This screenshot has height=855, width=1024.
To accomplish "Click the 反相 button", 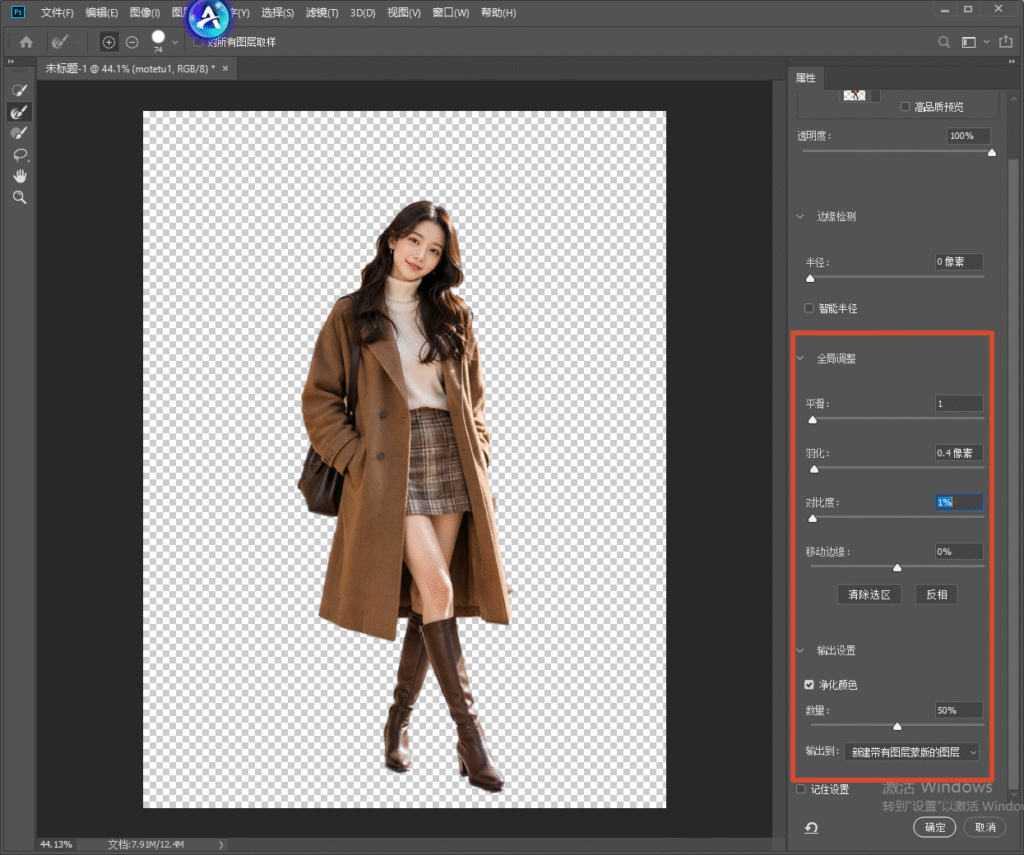I will [936, 594].
